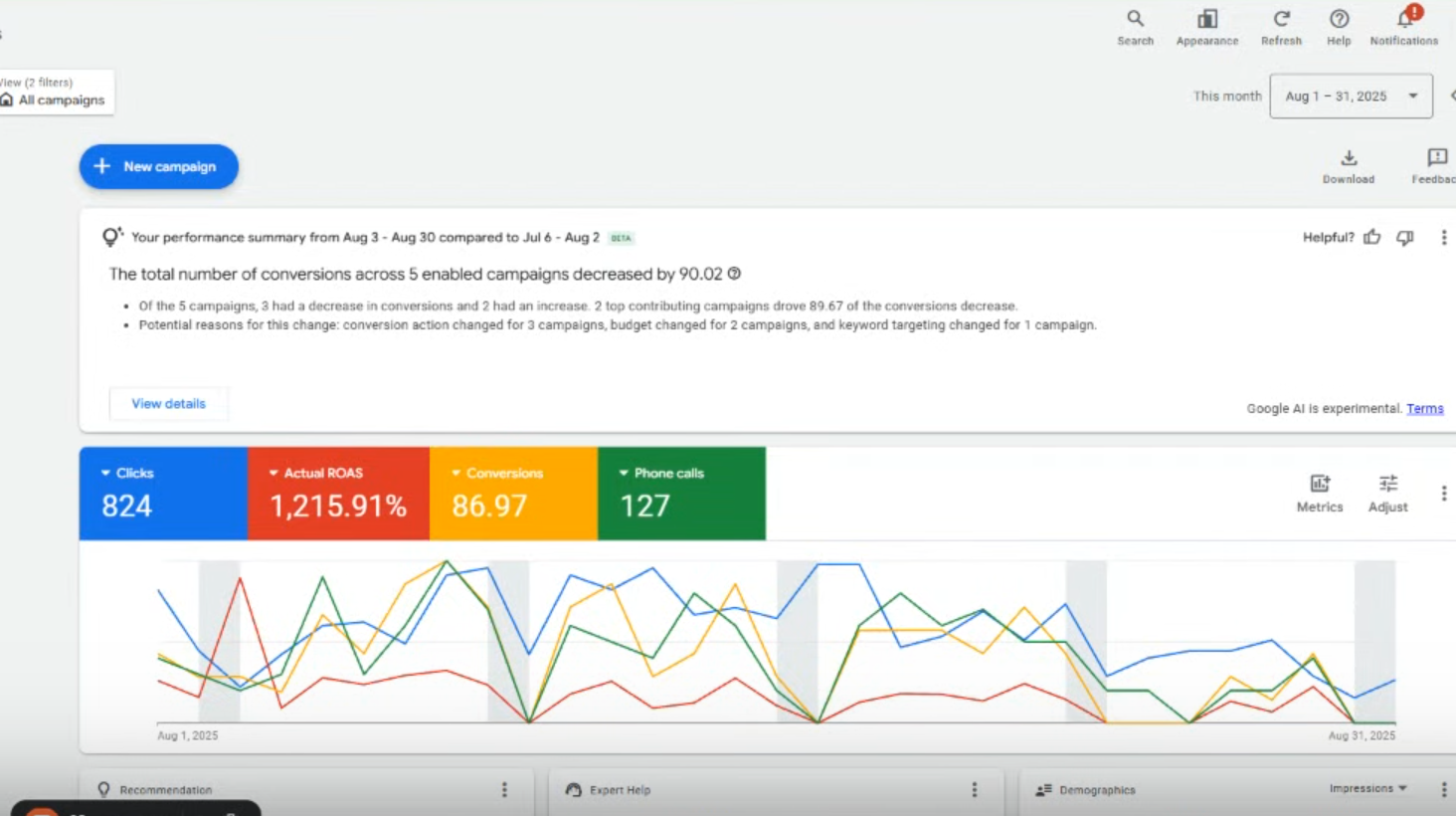Screen dimensions: 1456x816
Task: Click the All campaigns view filter
Action: pyautogui.click(x=60, y=100)
